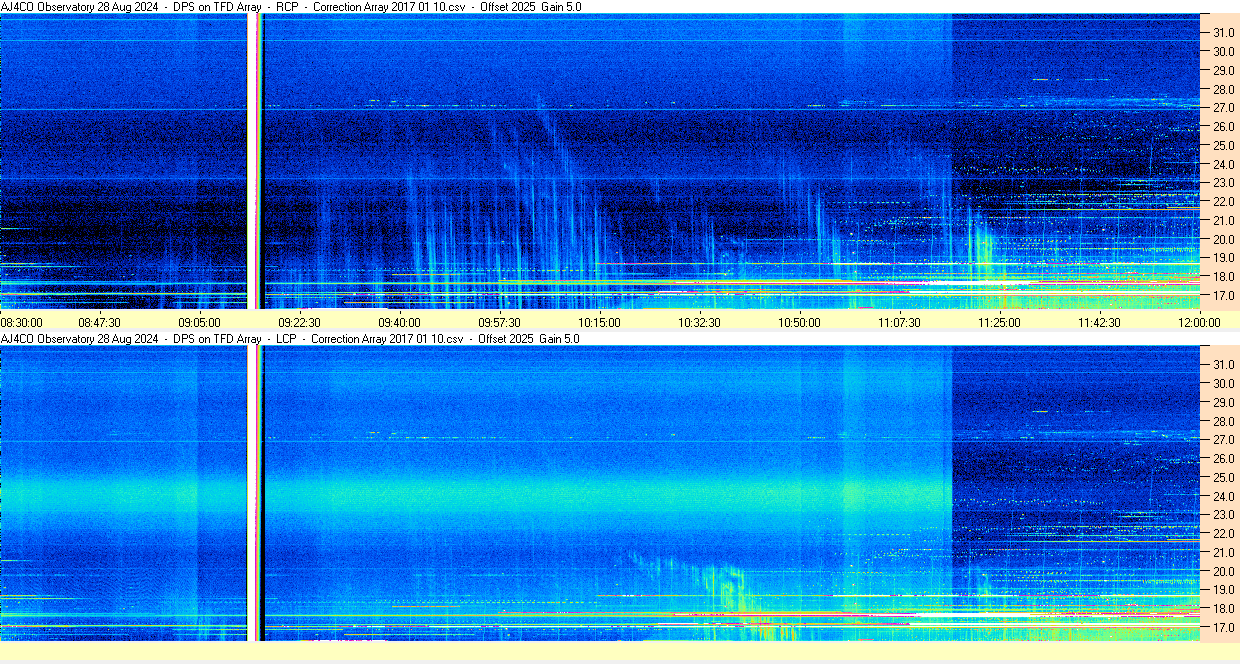Click 31.0 frequency label in LCP panel
Viewport: 1240px width, 664px height.
point(1223,364)
